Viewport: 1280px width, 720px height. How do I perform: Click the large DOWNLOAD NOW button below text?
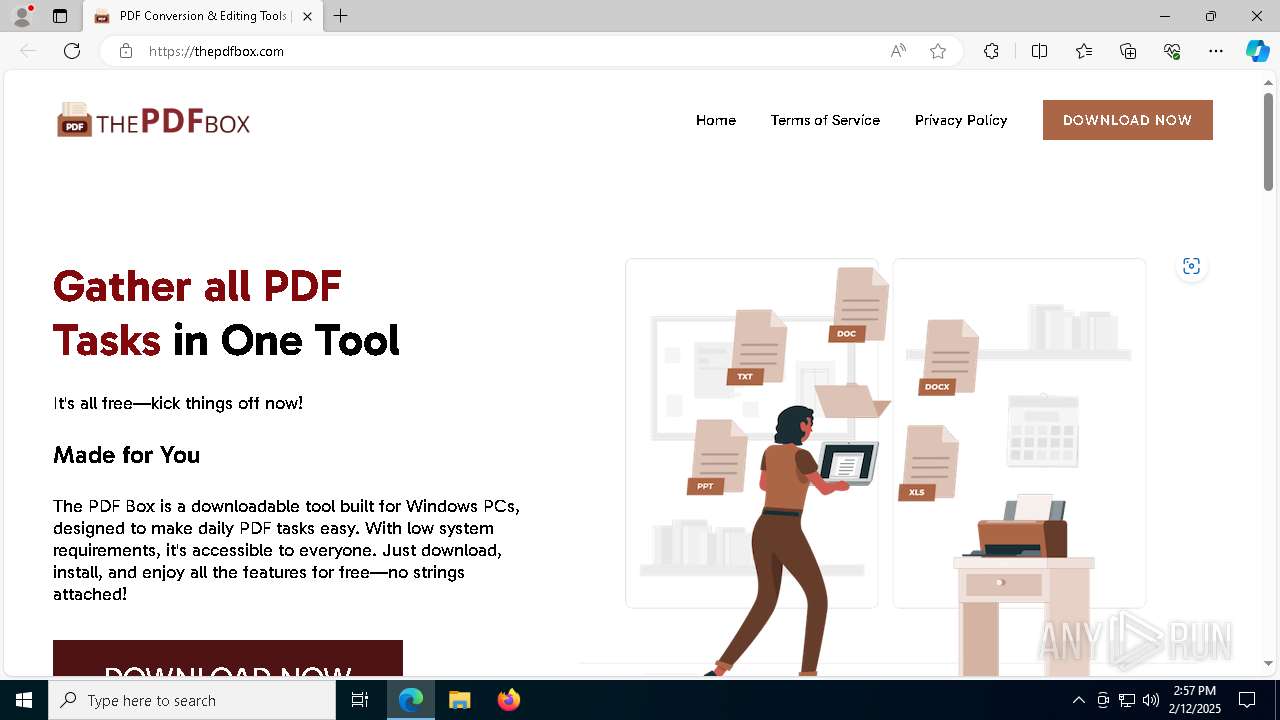(228, 658)
